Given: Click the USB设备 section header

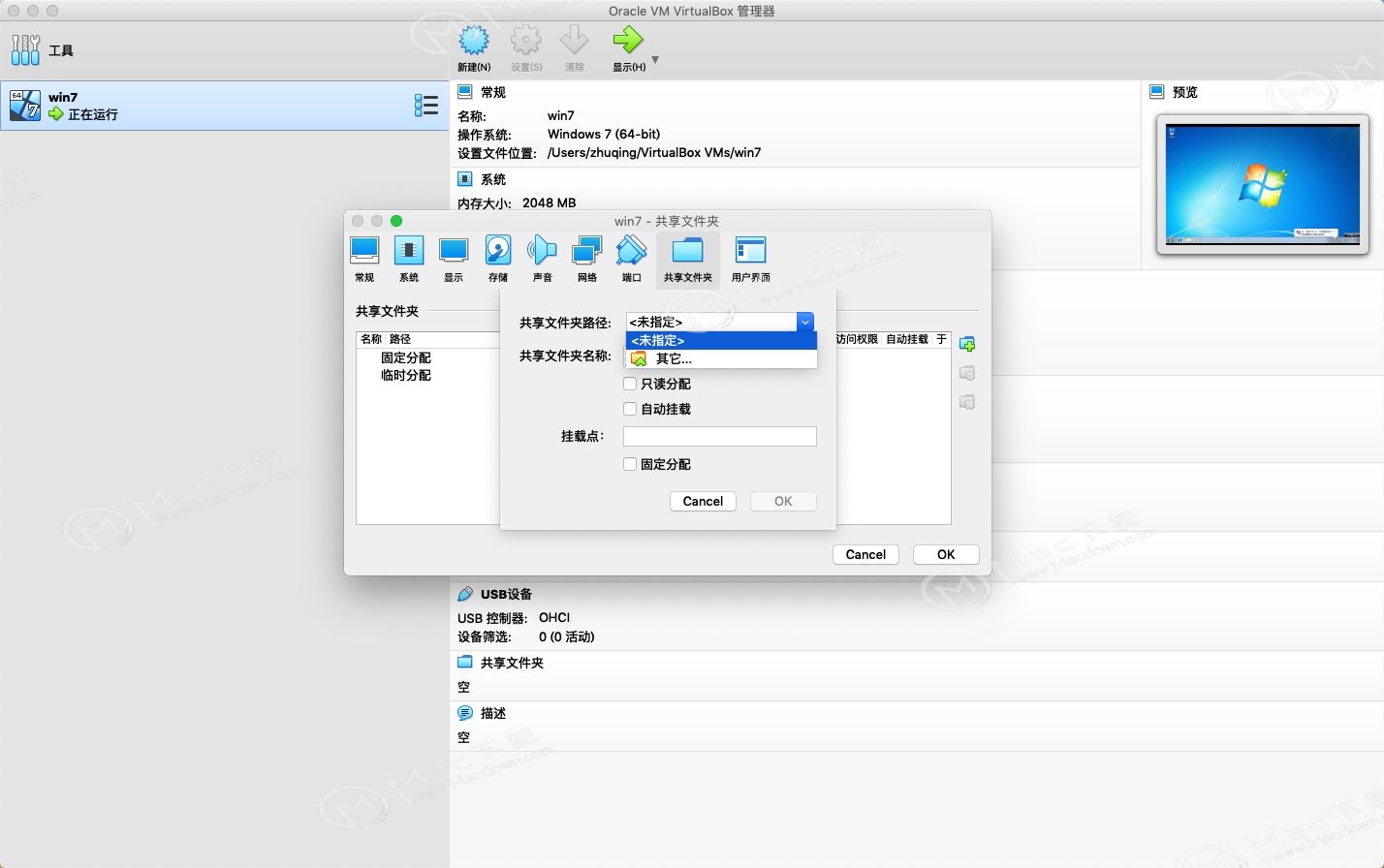Looking at the screenshot, I should point(506,594).
